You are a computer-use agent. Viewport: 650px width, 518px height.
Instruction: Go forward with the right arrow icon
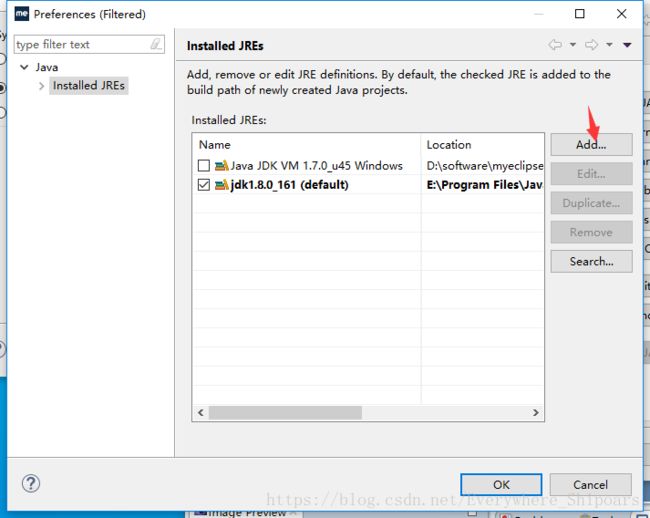592,44
